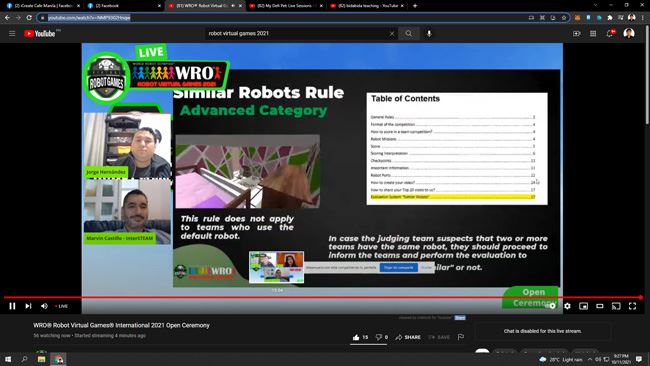Click the page vertical scrollbar

tap(648, 75)
